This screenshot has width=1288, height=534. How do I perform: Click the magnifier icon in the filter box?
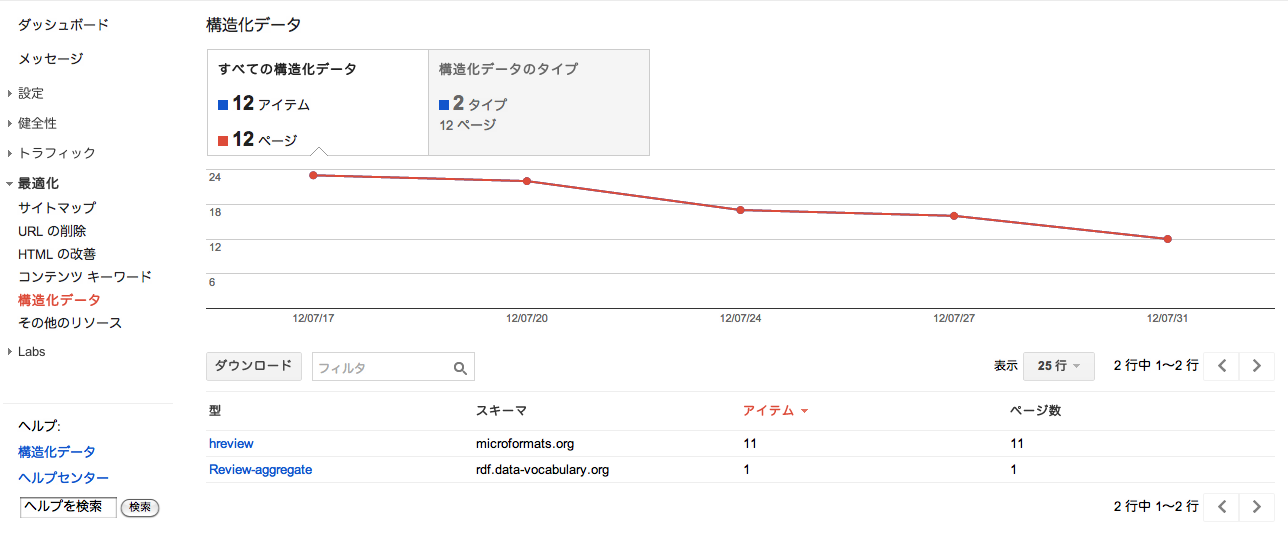[x=460, y=368]
